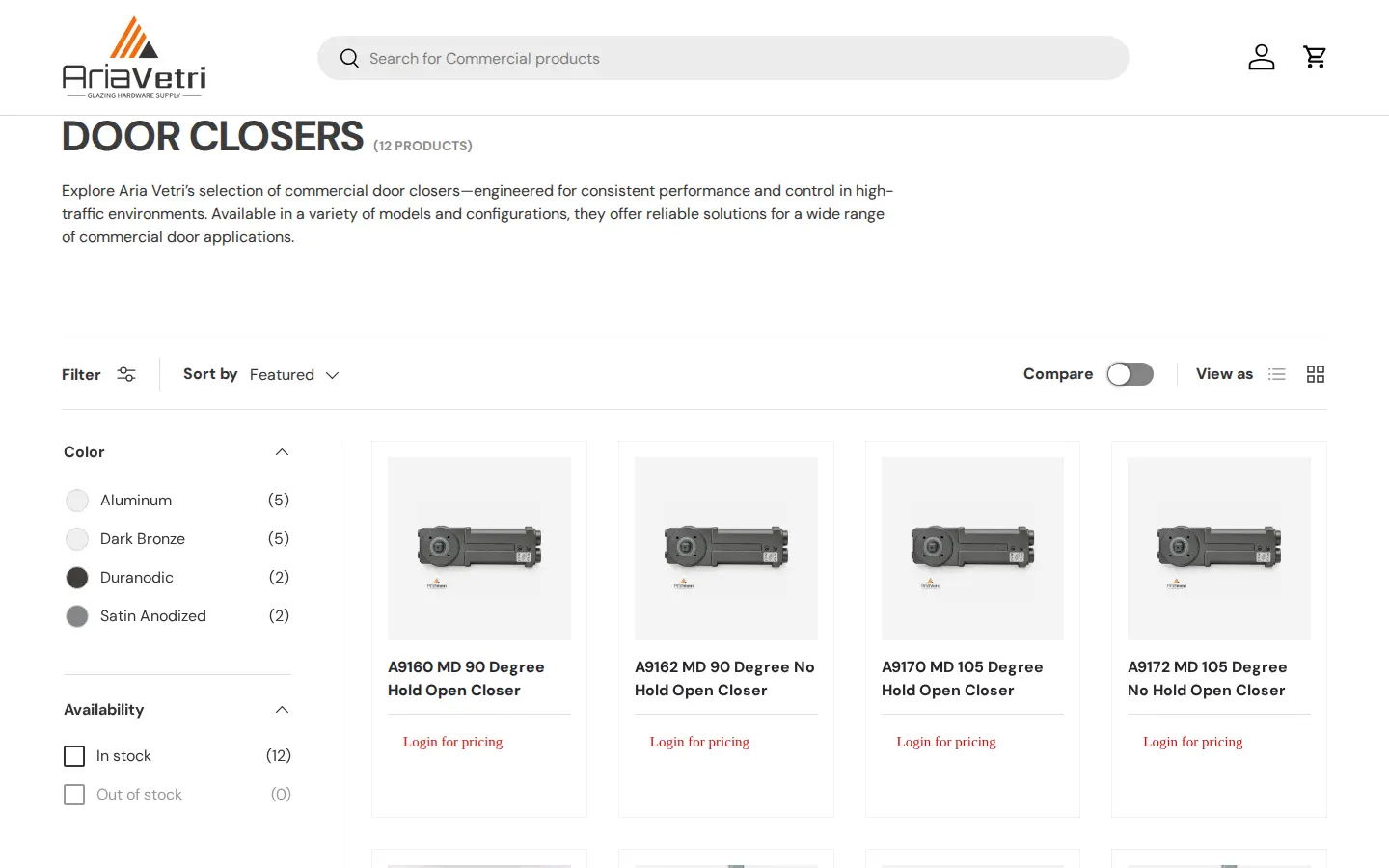
Task: Select the Aluminum color swatch
Action: tap(77, 501)
